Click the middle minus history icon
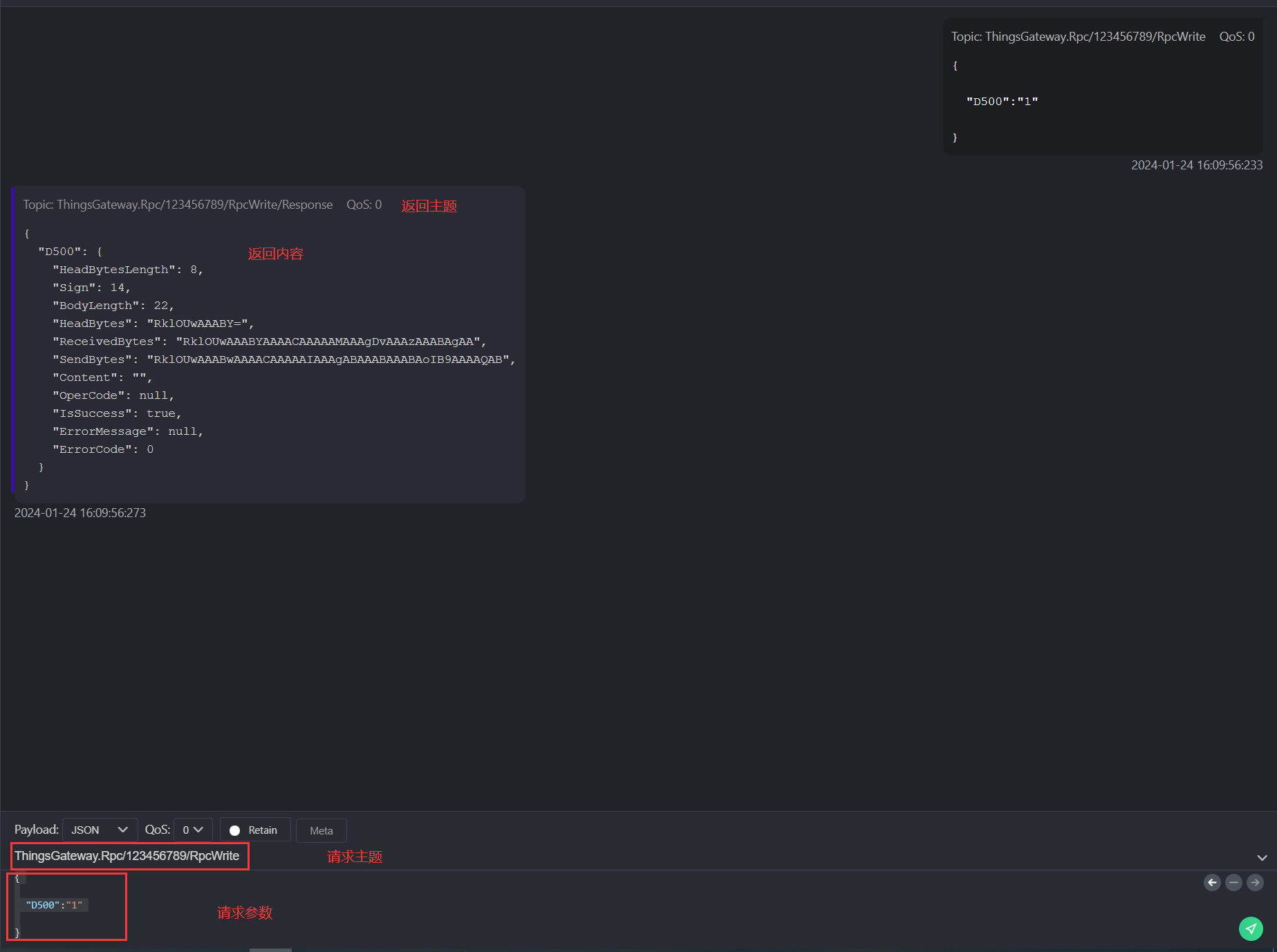Image resolution: width=1277 pixels, height=952 pixels. pos(1233,882)
